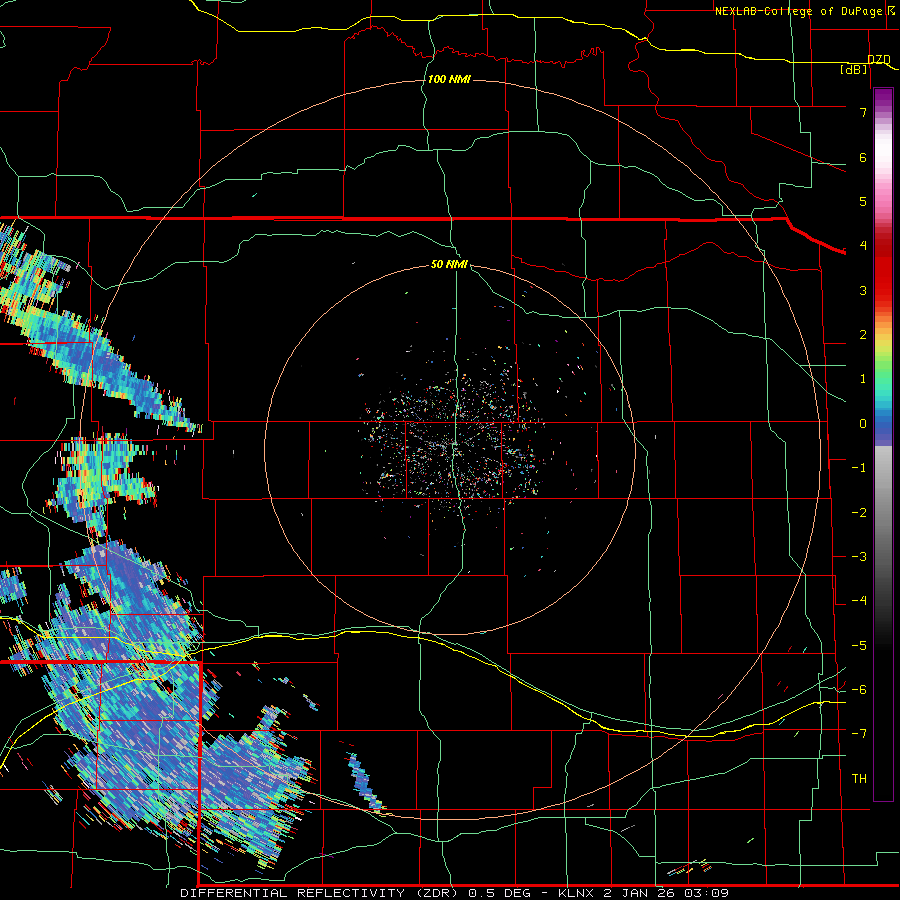Click the 3 dB scale value
The image size is (900, 900).
coord(863,290)
